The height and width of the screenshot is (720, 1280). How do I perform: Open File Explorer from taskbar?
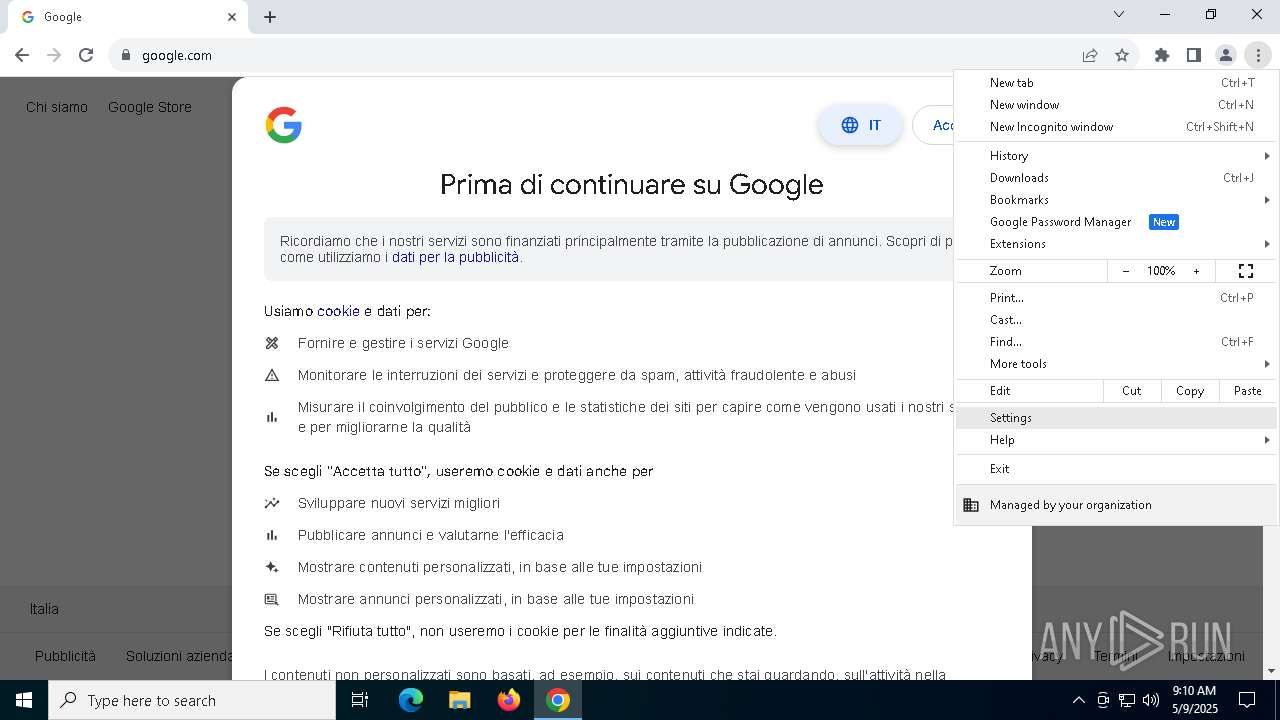[459, 700]
